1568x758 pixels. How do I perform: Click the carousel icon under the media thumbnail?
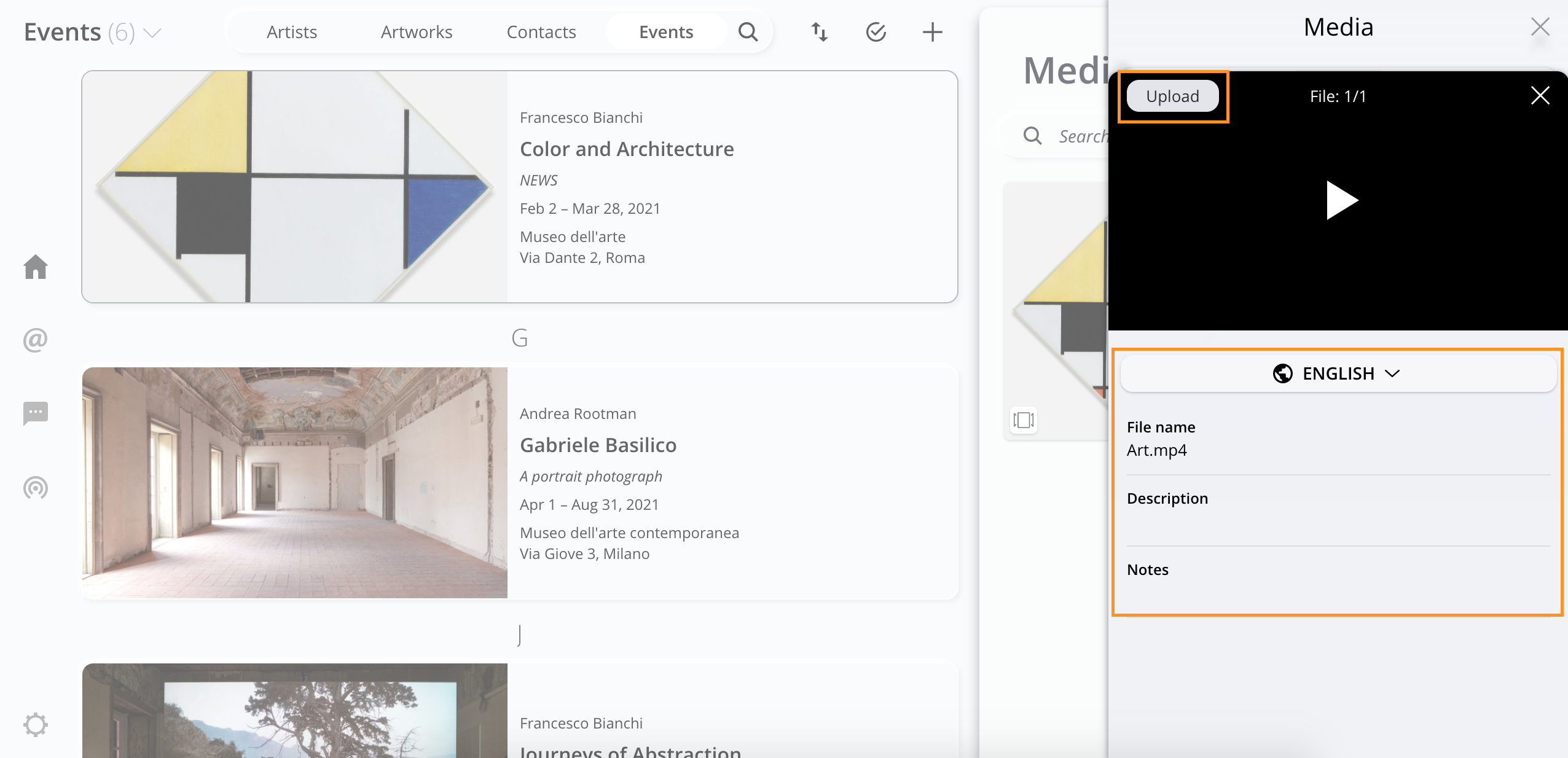click(1023, 420)
